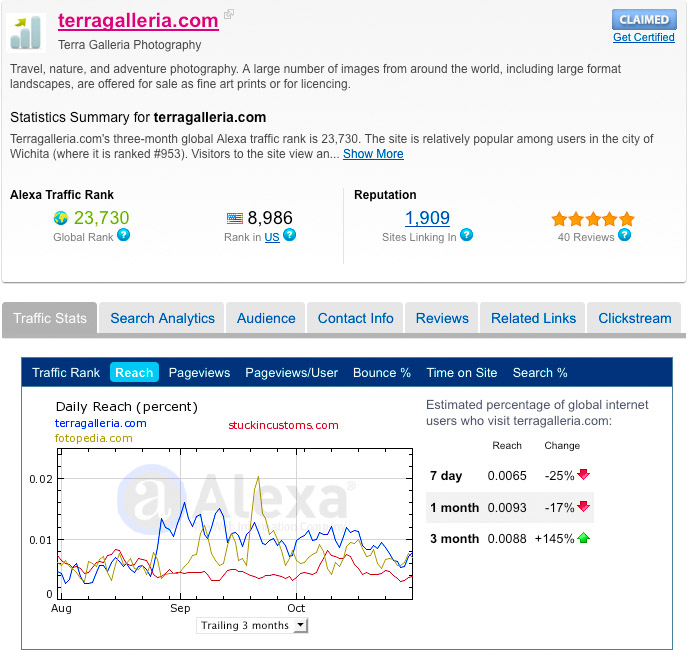The width and height of the screenshot is (689, 650).
Task: Open the Related Links tab
Action: pyautogui.click(x=533, y=318)
